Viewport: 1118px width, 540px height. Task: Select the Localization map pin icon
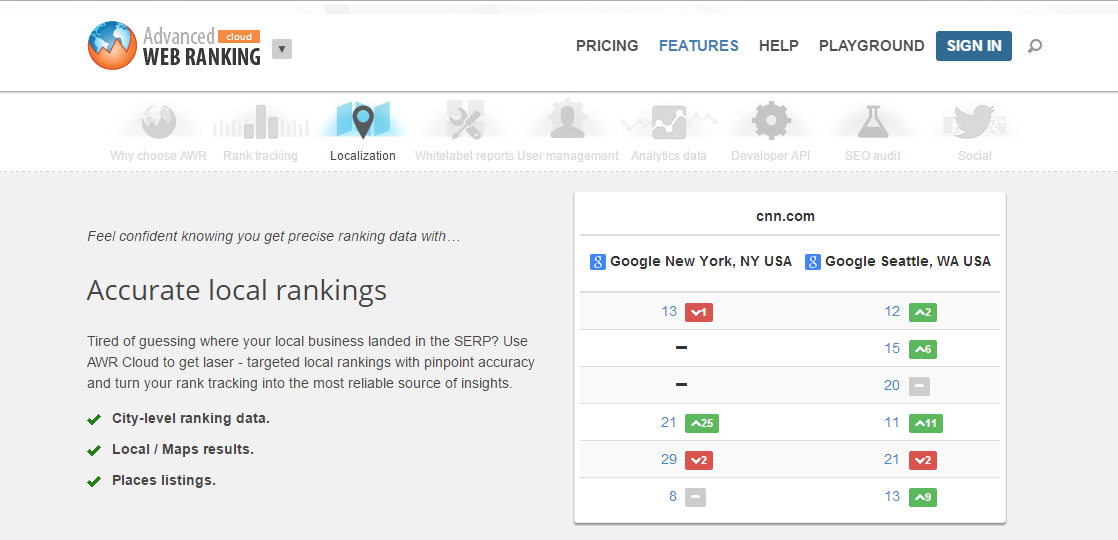click(x=363, y=120)
